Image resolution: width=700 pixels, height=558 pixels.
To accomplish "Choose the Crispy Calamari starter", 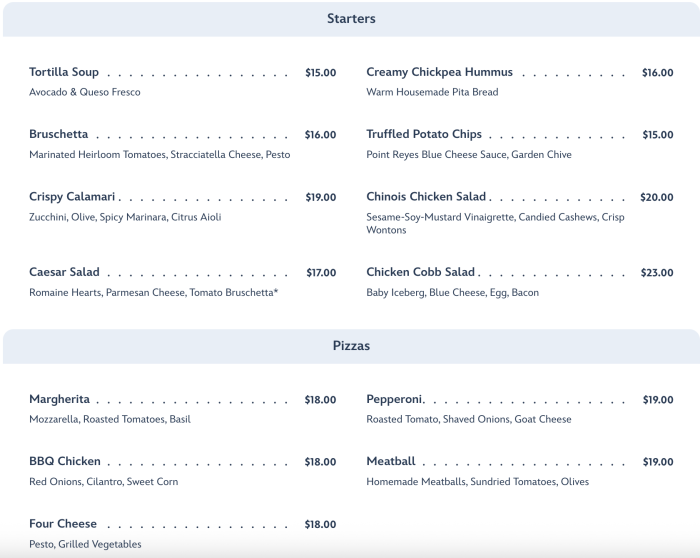I will click(72, 197).
